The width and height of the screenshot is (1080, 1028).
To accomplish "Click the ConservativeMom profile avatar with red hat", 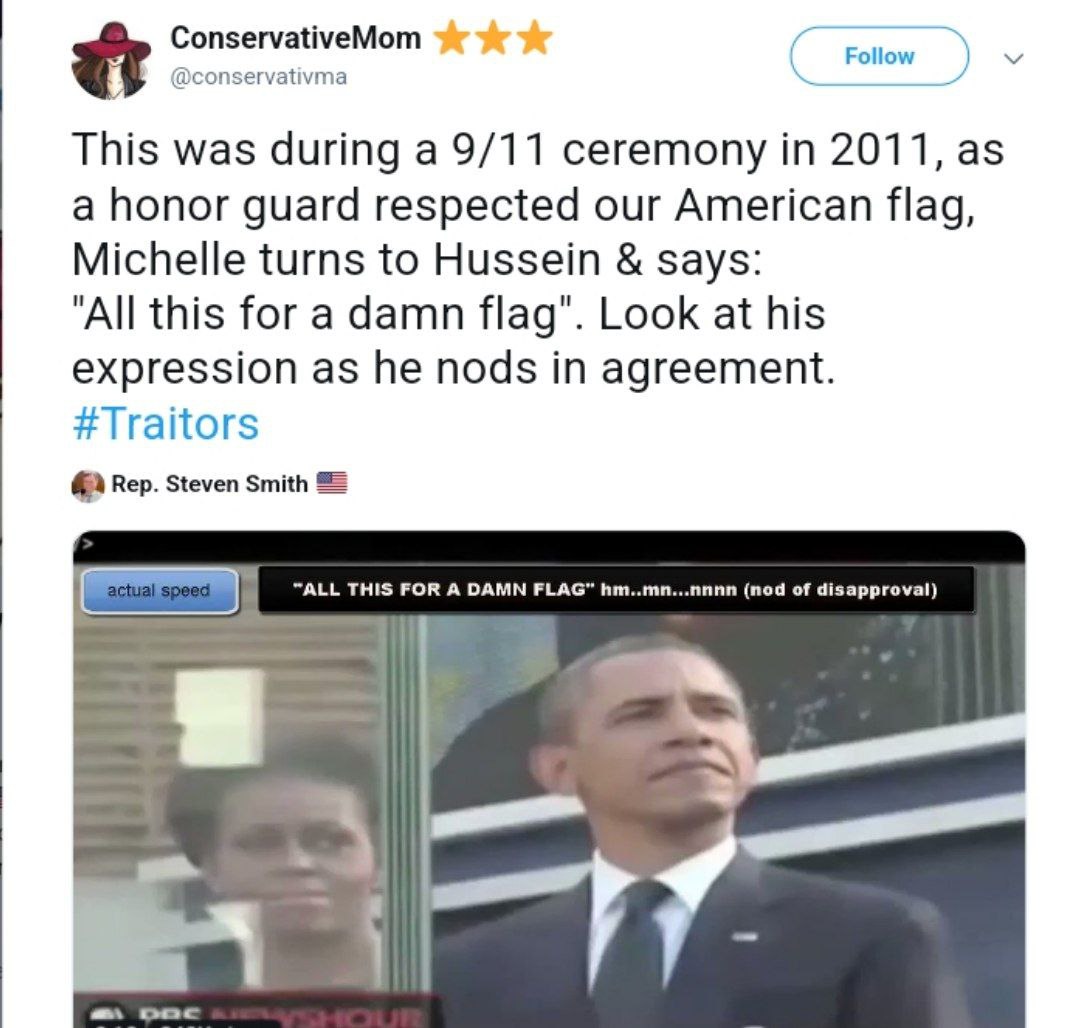I will point(112,60).
